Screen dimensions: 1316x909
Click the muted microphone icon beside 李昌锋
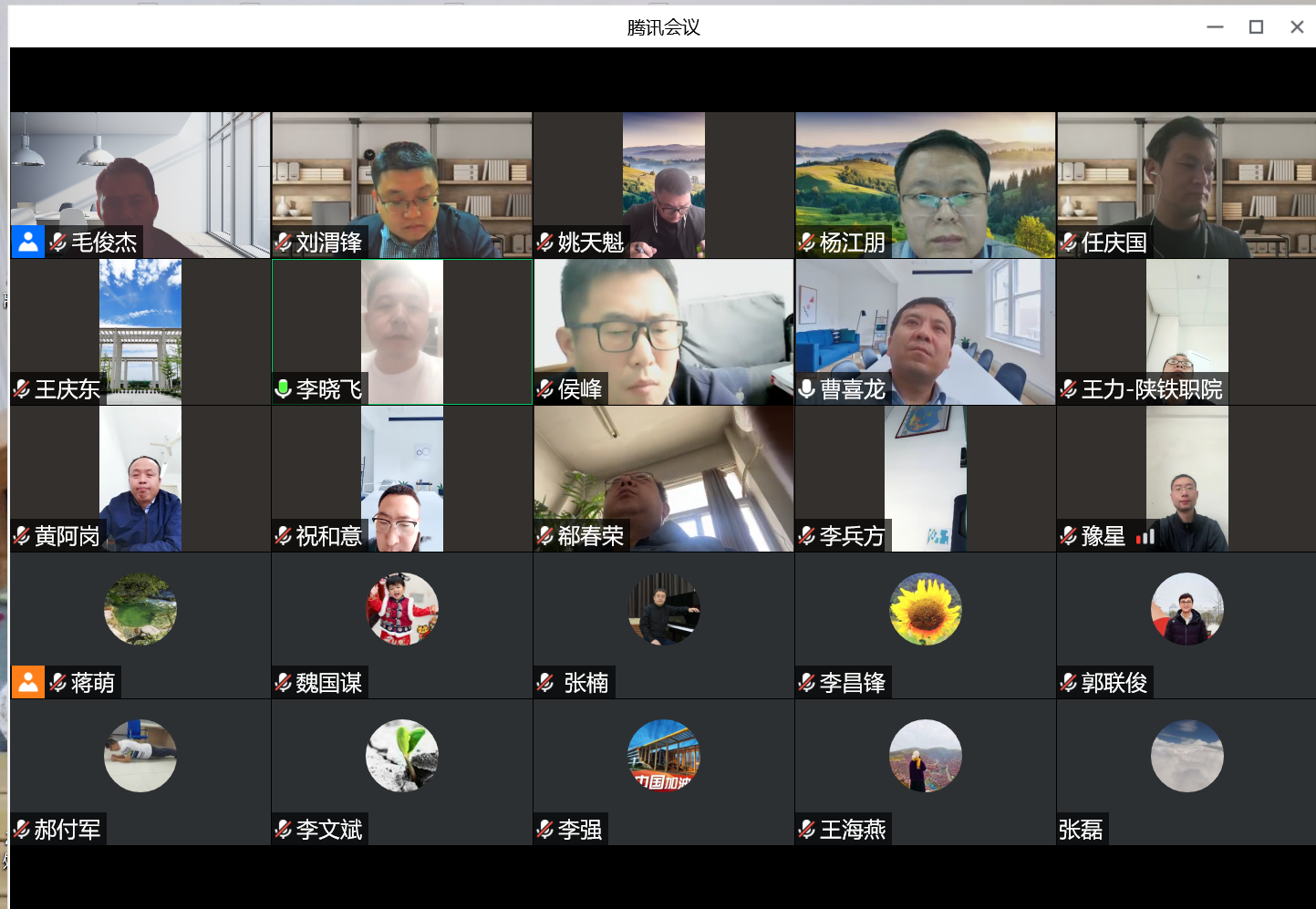(x=807, y=683)
